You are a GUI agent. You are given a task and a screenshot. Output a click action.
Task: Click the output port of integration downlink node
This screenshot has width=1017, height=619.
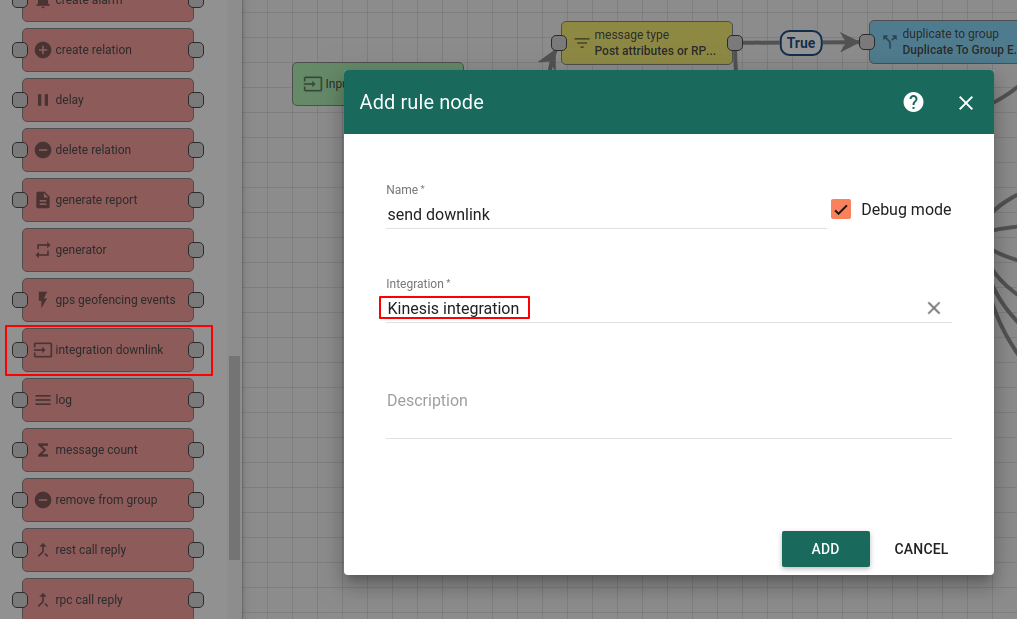196,350
